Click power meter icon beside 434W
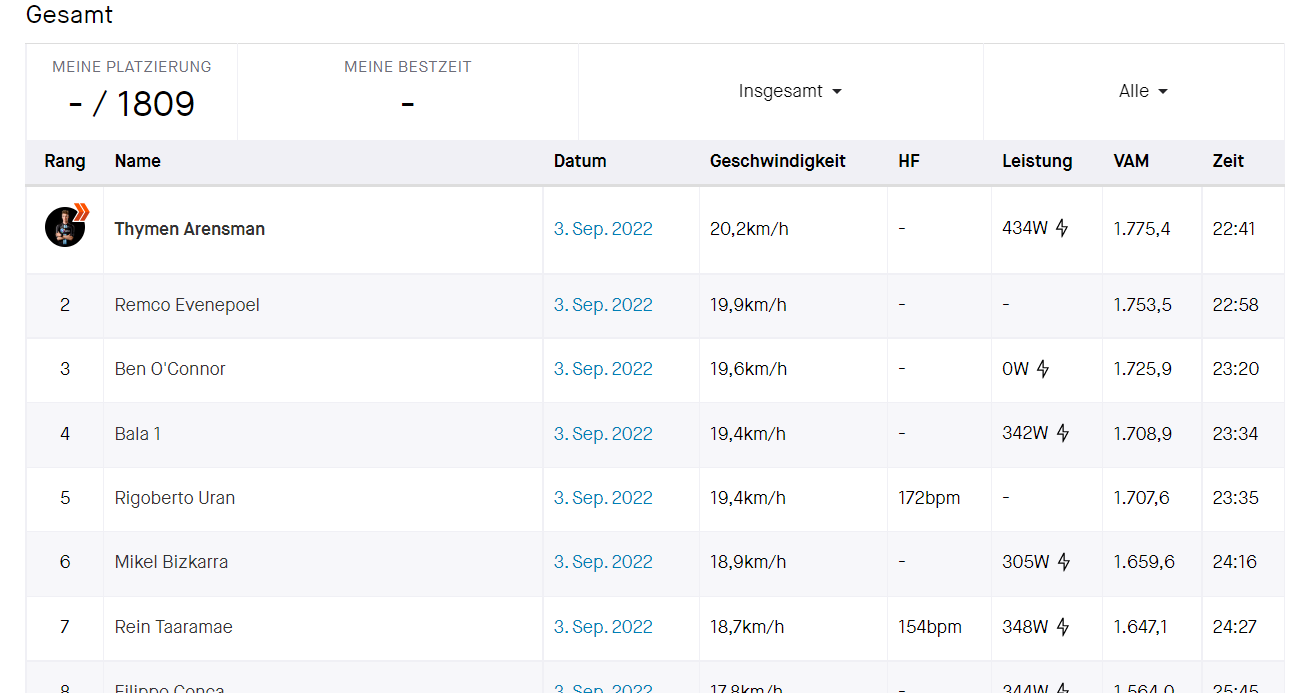Viewport: 1307px width, 693px height. [x=1062, y=228]
